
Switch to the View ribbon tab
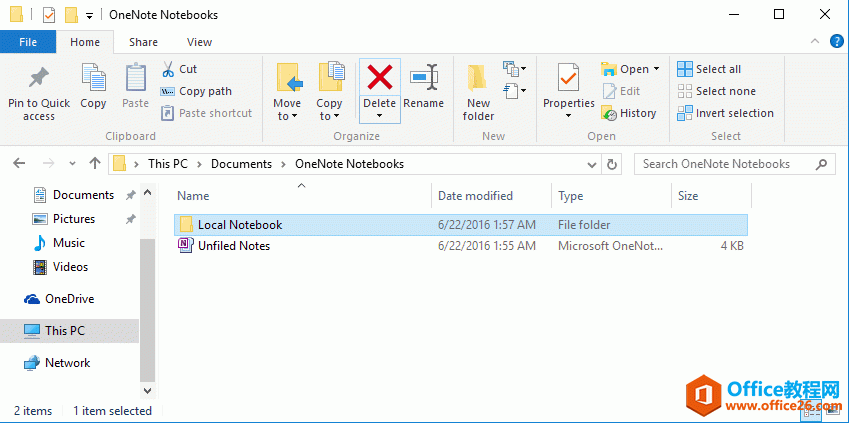tap(199, 42)
